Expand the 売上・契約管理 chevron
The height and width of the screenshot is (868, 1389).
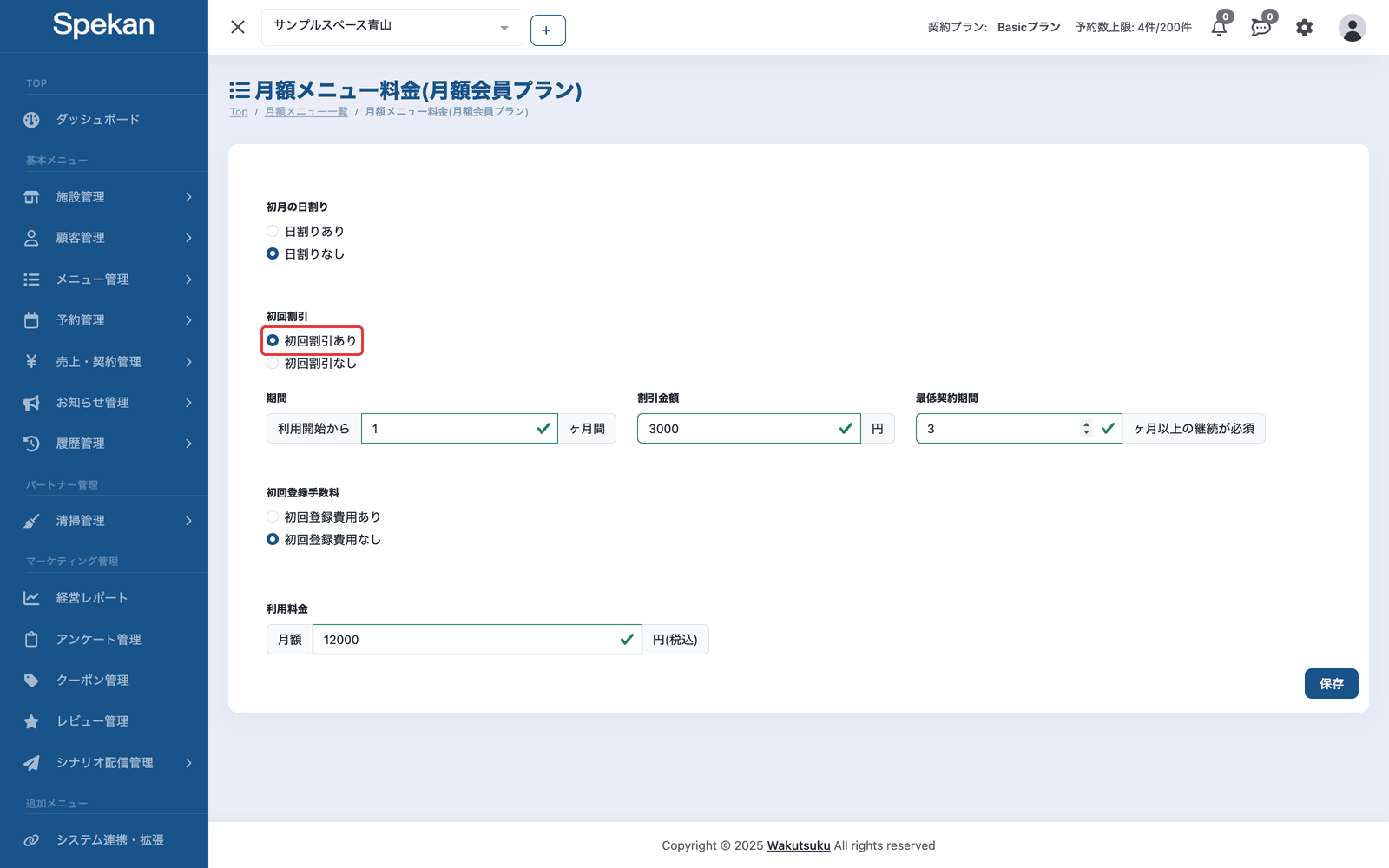pos(188,361)
